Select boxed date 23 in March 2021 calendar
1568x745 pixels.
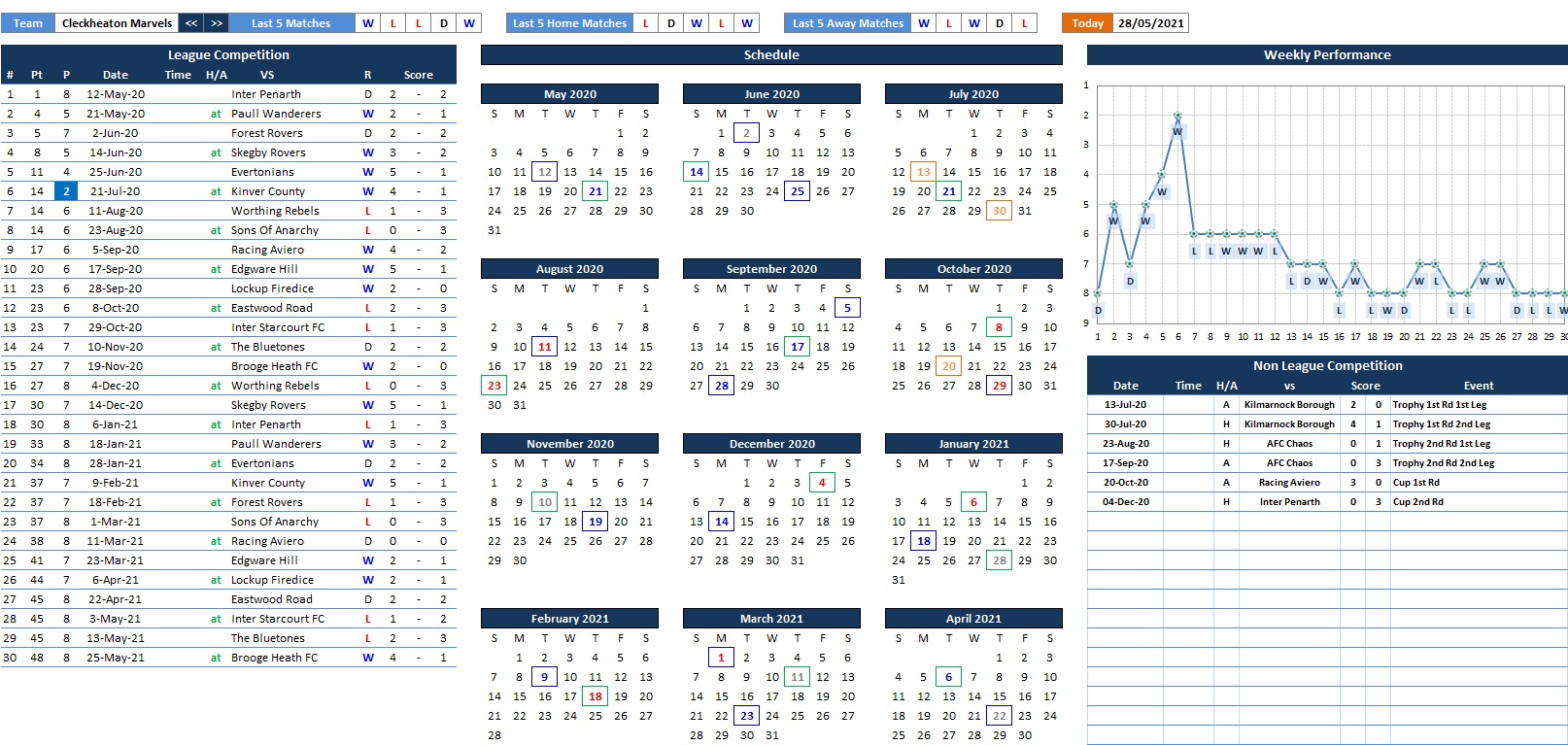tap(746, 716)
